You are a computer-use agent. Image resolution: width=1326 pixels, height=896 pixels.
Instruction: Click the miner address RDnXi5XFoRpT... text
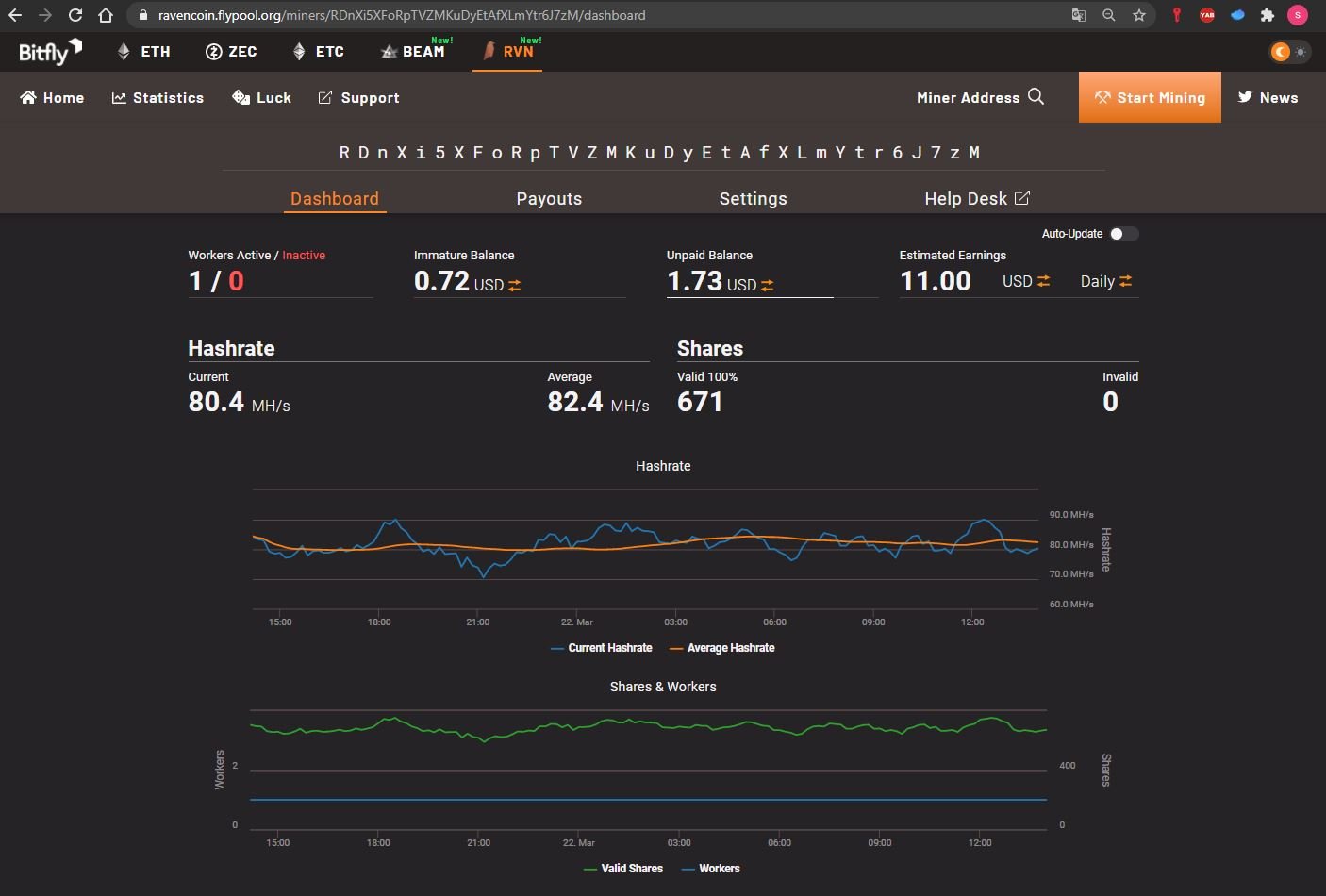[659, 152]
